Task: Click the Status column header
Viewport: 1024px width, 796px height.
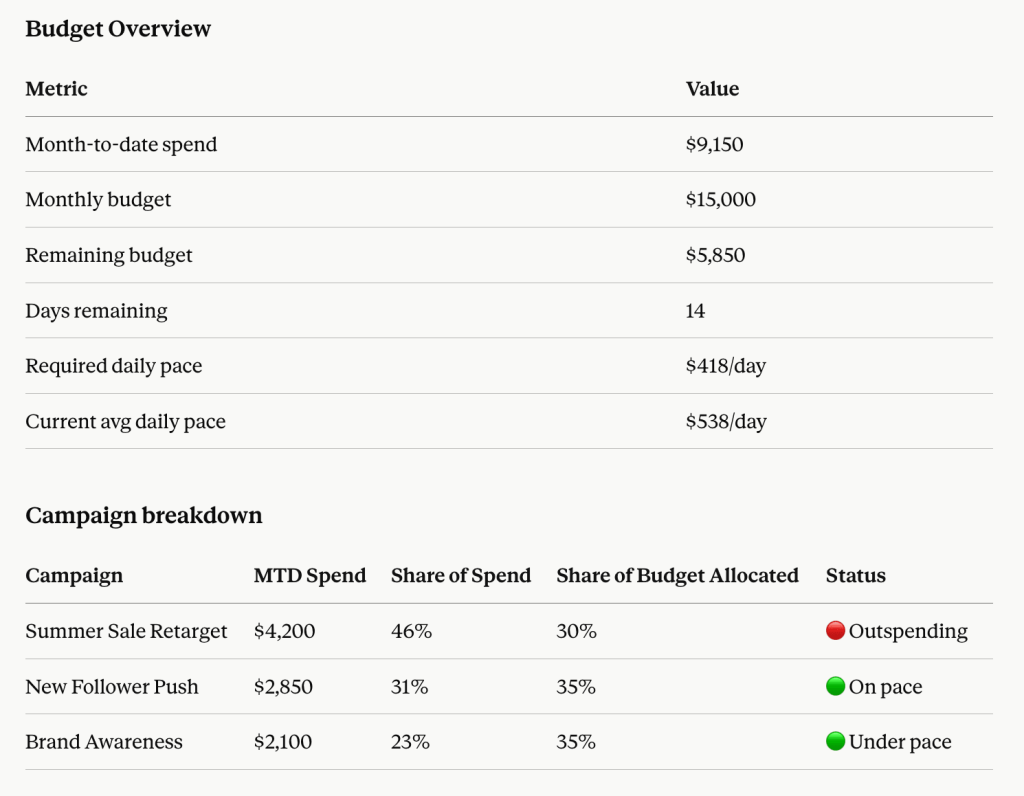Action: (x=856, y=576)
